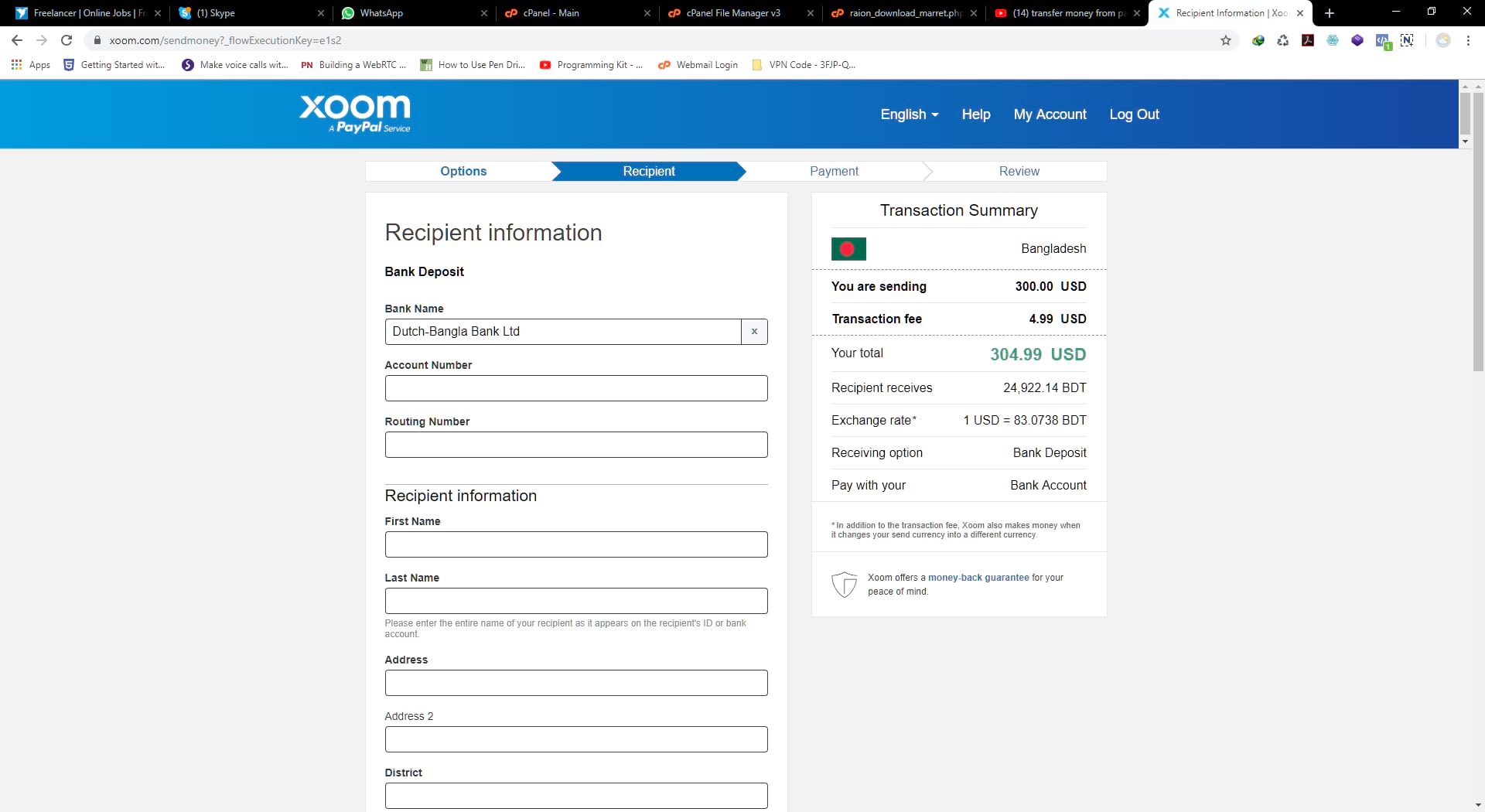Viewport: 1485px width, 812px height.
Task: Click the browser address bar URL
Action: click(x=225, y=40)
